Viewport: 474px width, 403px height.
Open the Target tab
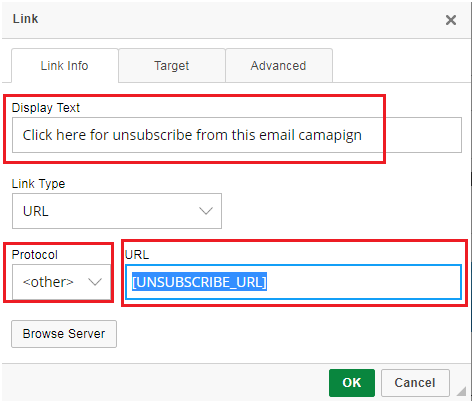[x=172, y=66]
